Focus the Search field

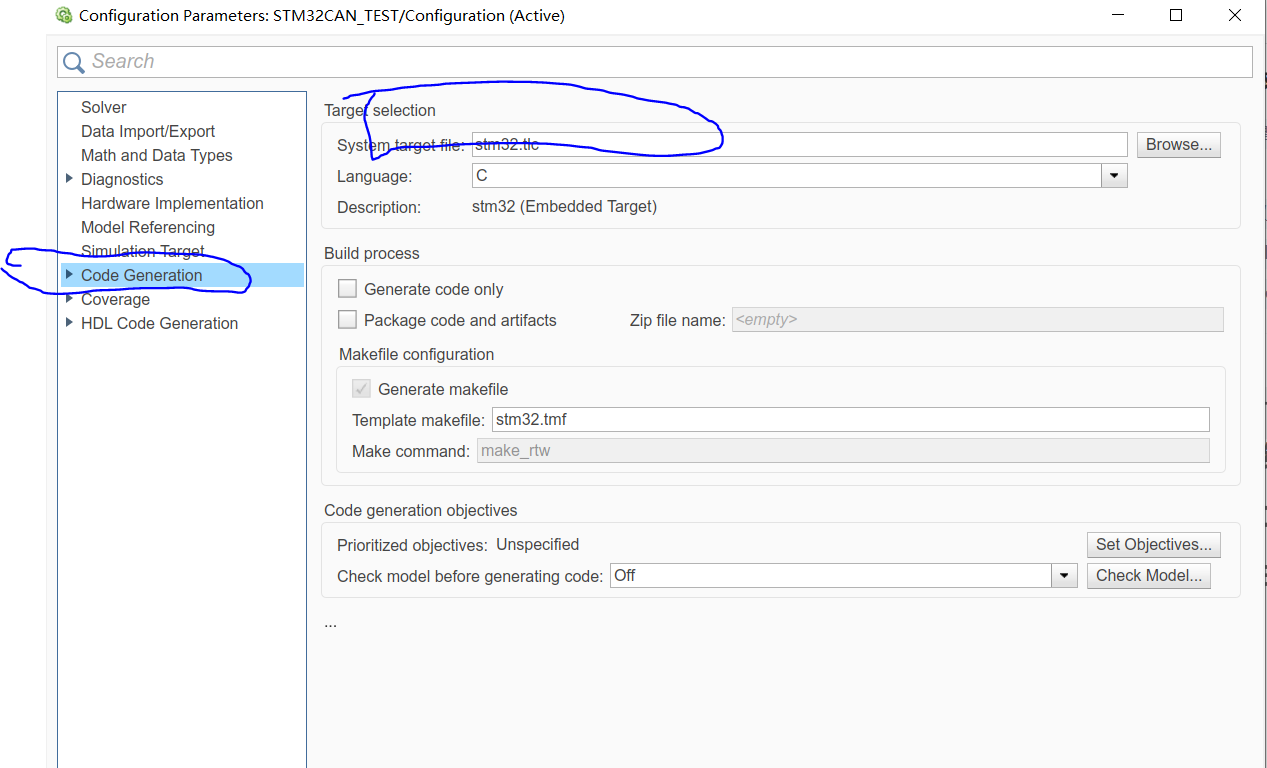[x=655, y=61]
